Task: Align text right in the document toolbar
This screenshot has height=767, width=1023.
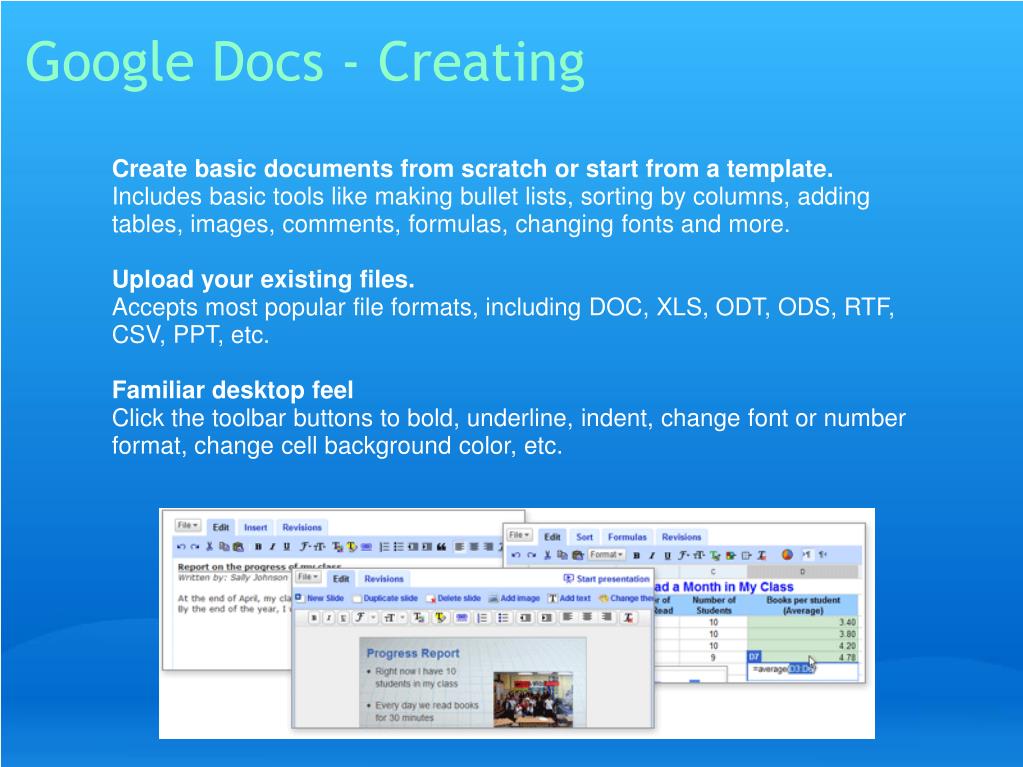Action: (x=488, y=547)
